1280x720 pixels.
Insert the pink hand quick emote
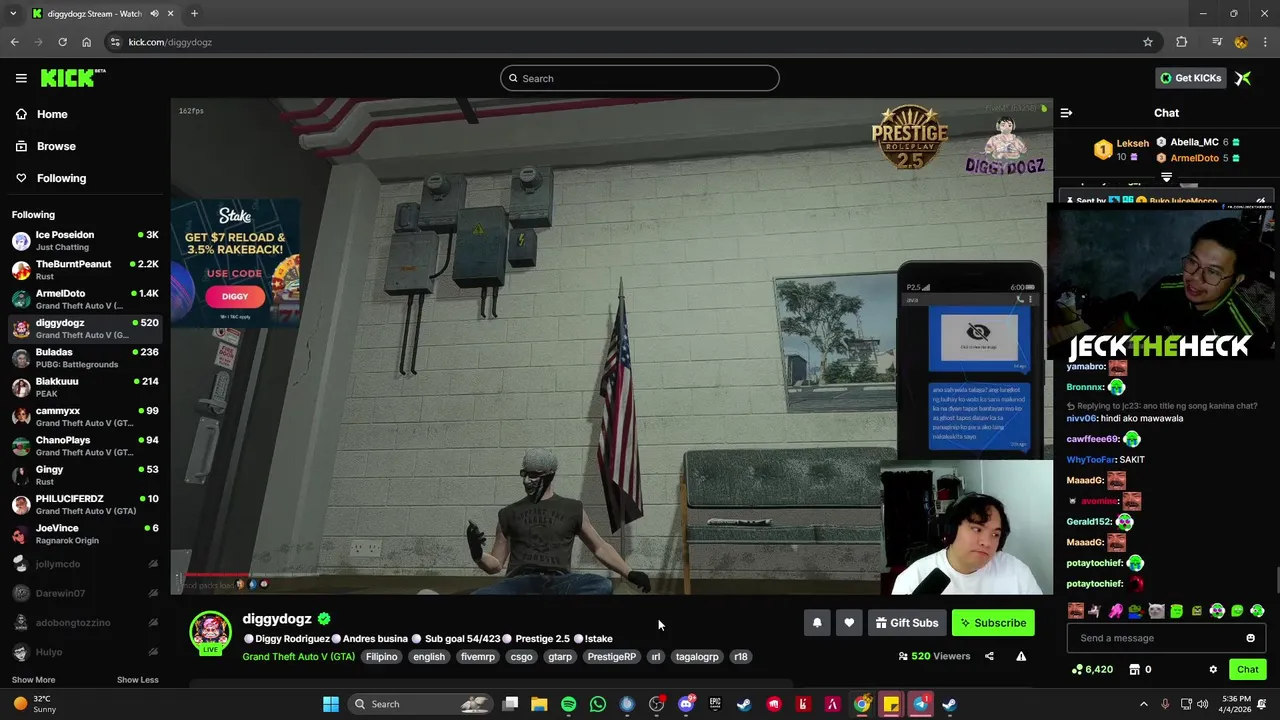click(1115, 610)
